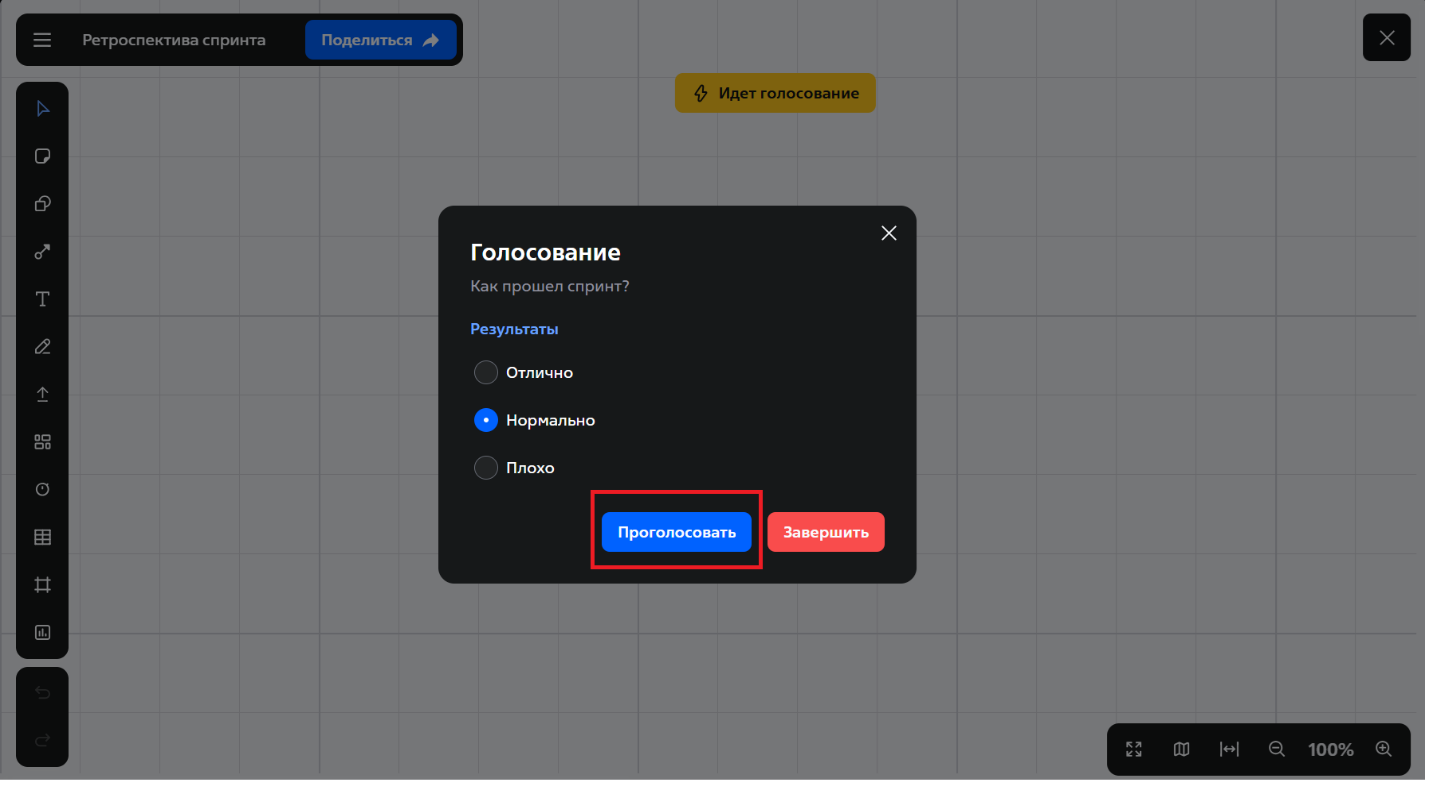The height and width of the screenshot is (790, 1429).
Task: Select the cursor pointer tool
Action: (42, 109)
